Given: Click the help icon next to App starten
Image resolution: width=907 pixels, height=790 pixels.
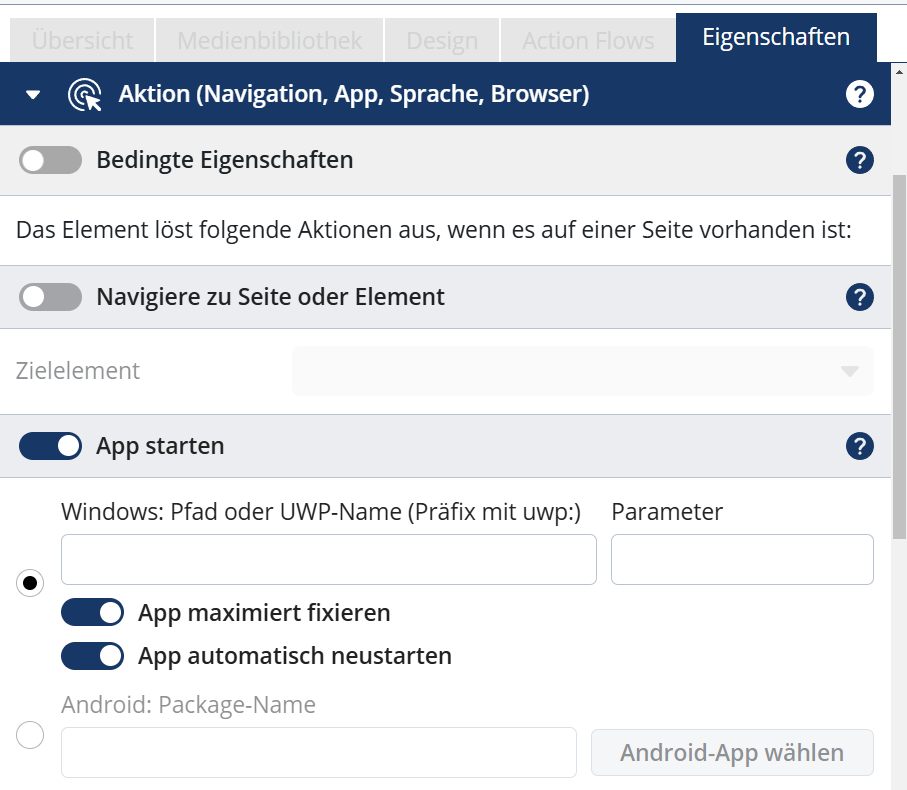Looking at the screenshot, I should 858,446.
